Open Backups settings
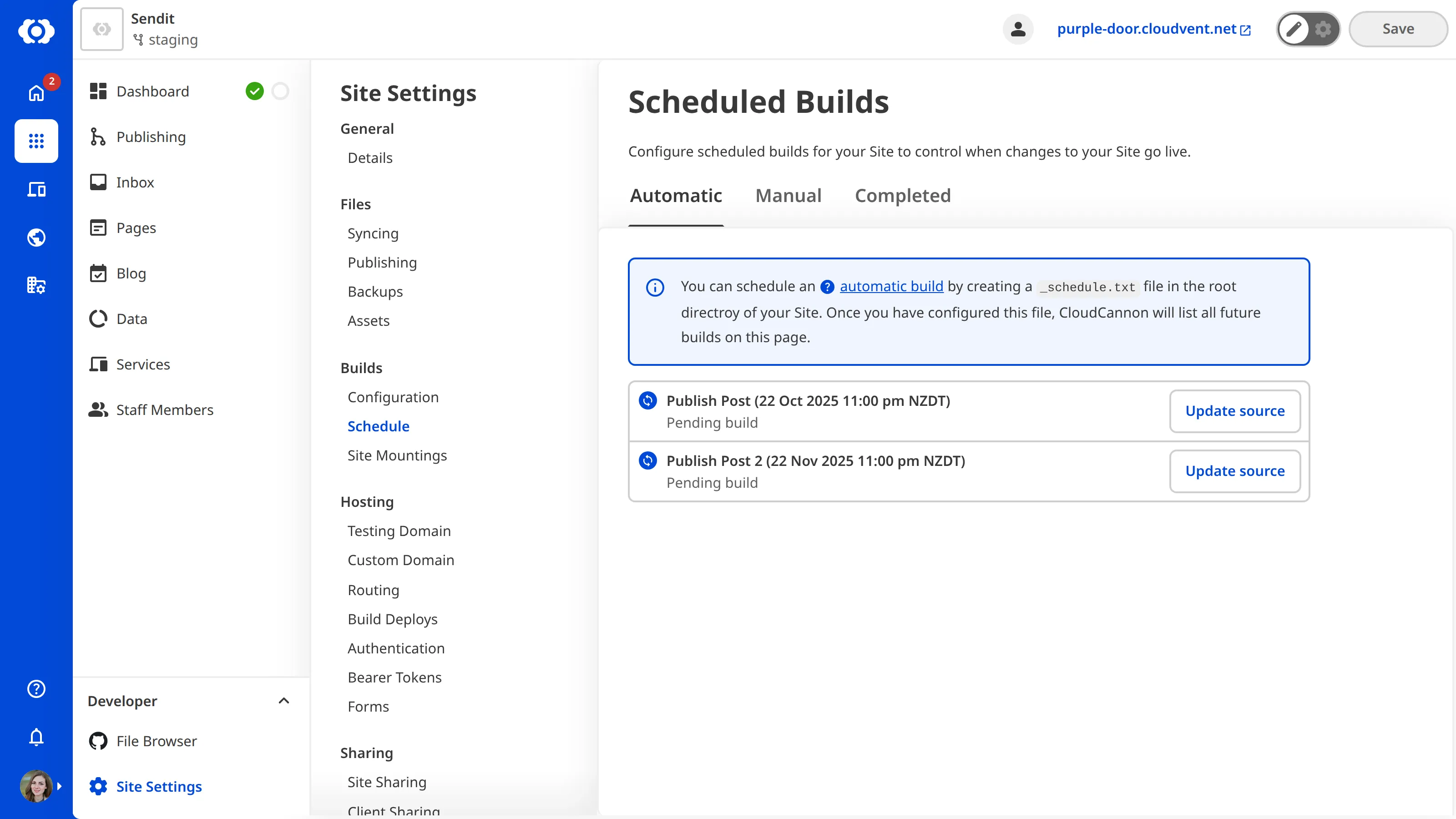The image size is (1456, 819). click(x=375, y=292)
